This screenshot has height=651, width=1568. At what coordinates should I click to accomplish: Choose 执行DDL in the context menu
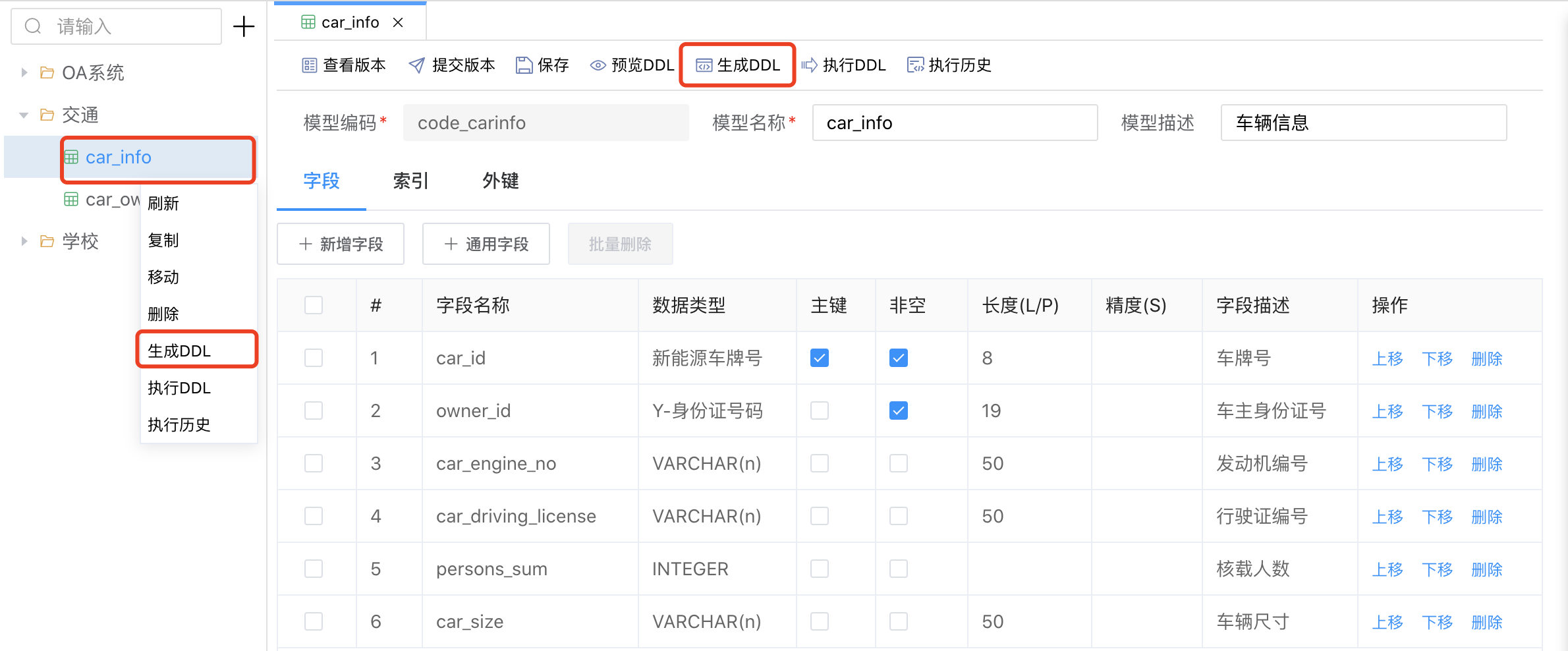tap(179, 388)
